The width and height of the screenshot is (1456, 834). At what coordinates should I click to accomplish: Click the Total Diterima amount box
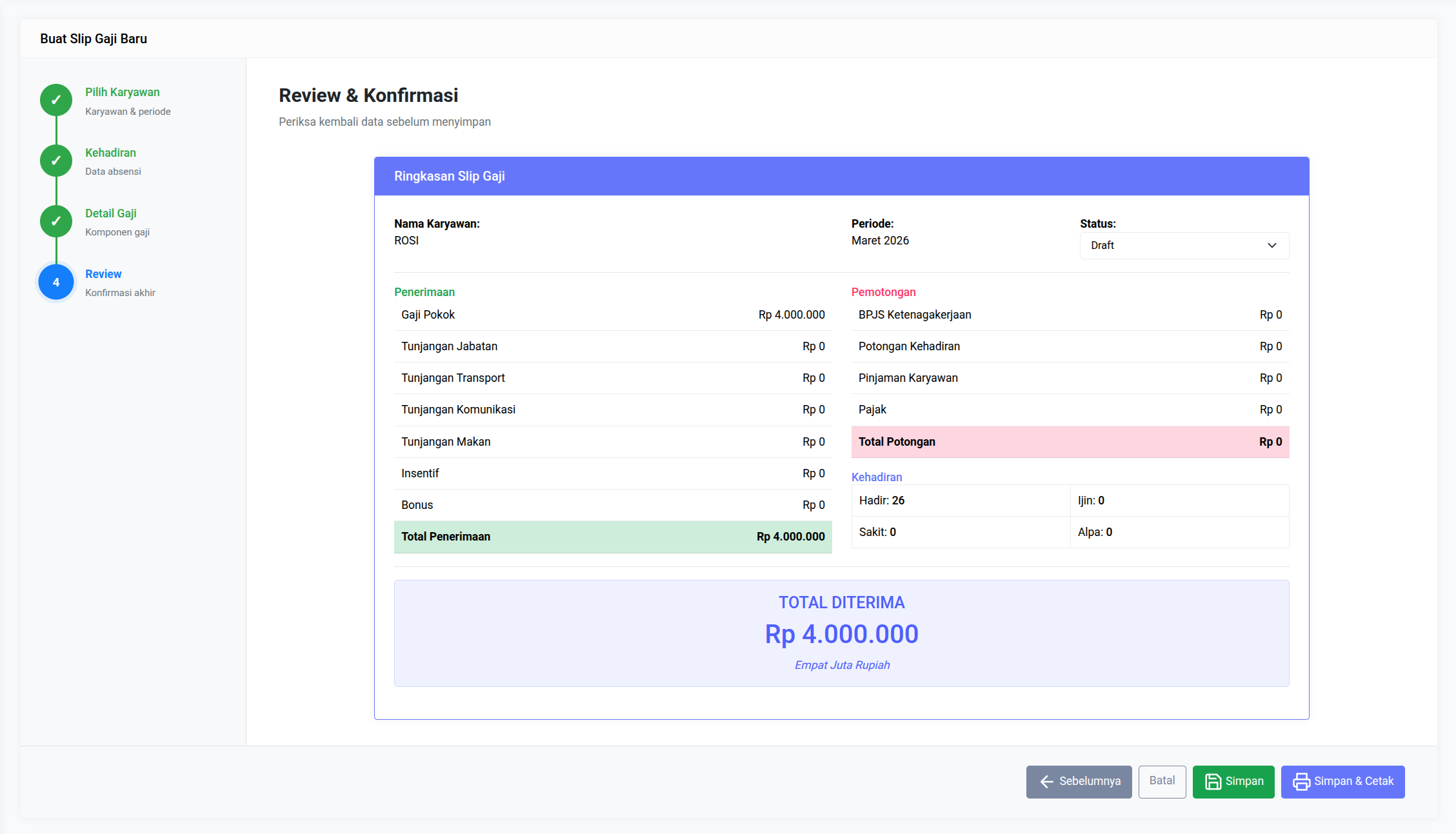coord(841,633)
